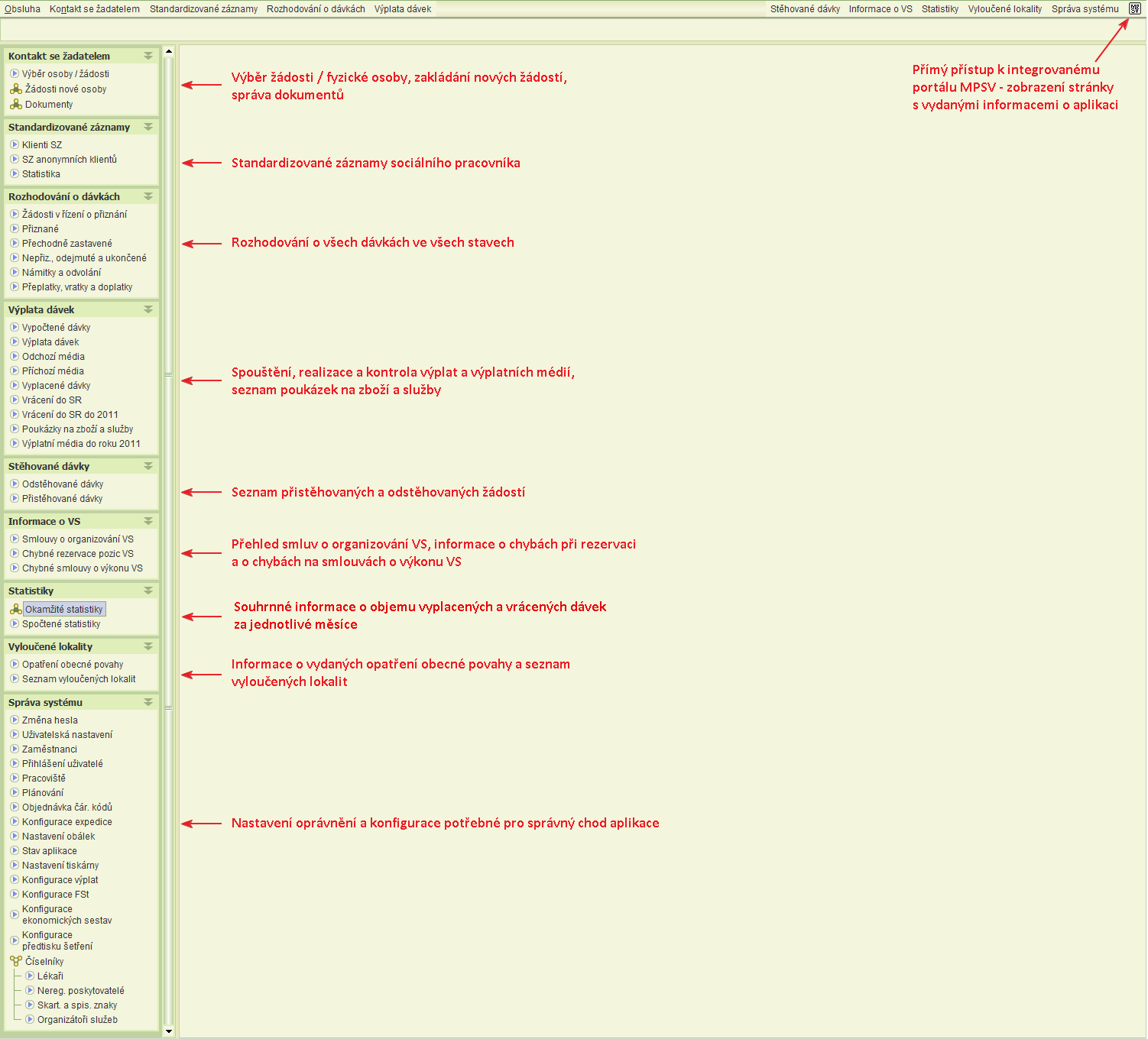Open Správa systému in the menu bar
The image size is (1148, 1039).
[1085, 9]
